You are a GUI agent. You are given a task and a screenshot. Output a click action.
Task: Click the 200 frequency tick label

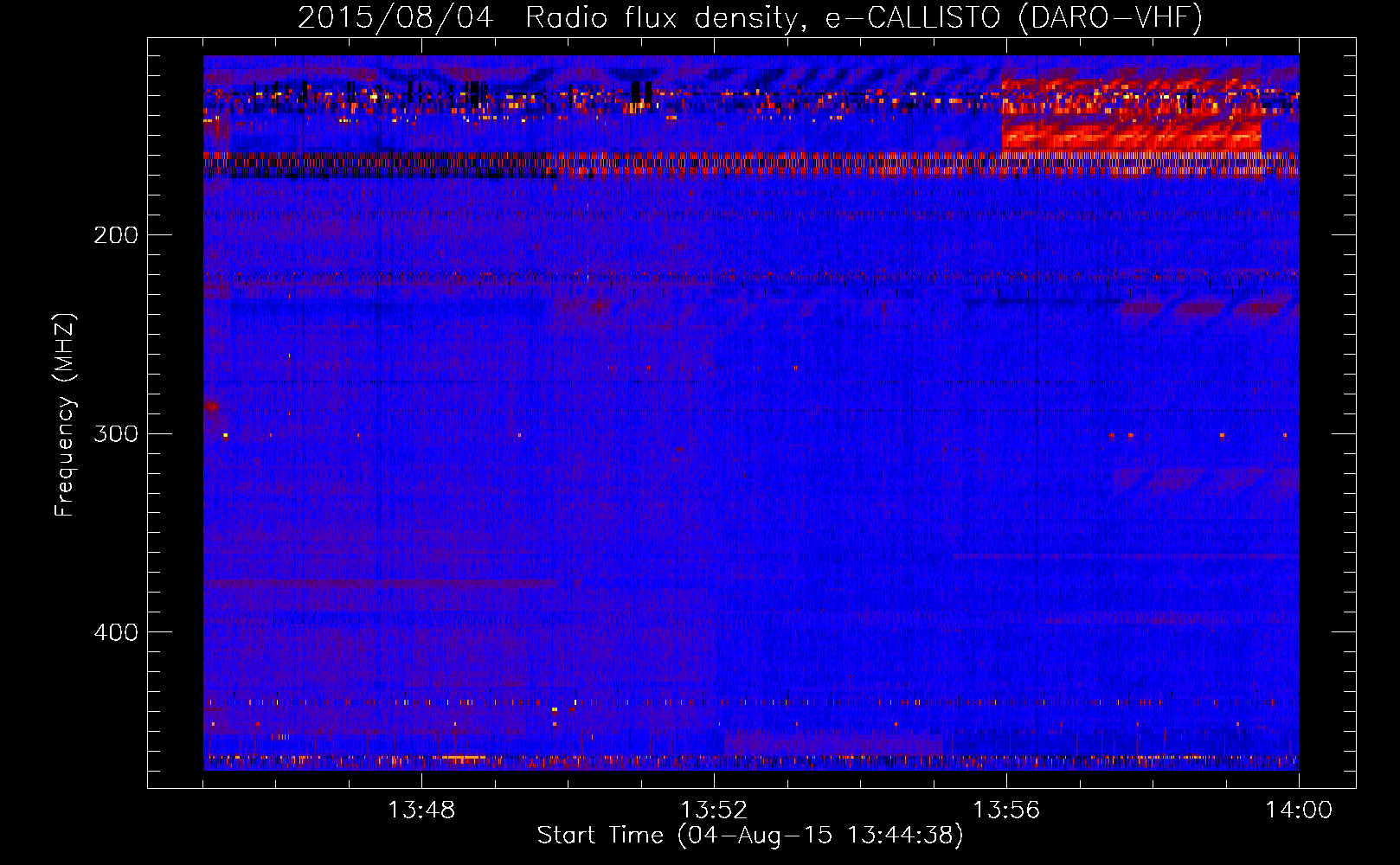(x=116, y=235)
